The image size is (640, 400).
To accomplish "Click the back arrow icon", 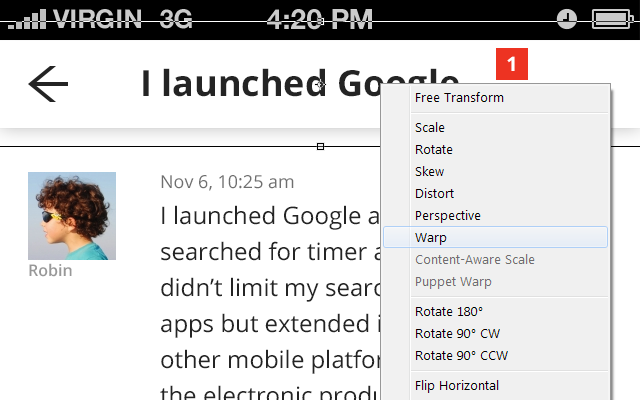I will 48,84.
